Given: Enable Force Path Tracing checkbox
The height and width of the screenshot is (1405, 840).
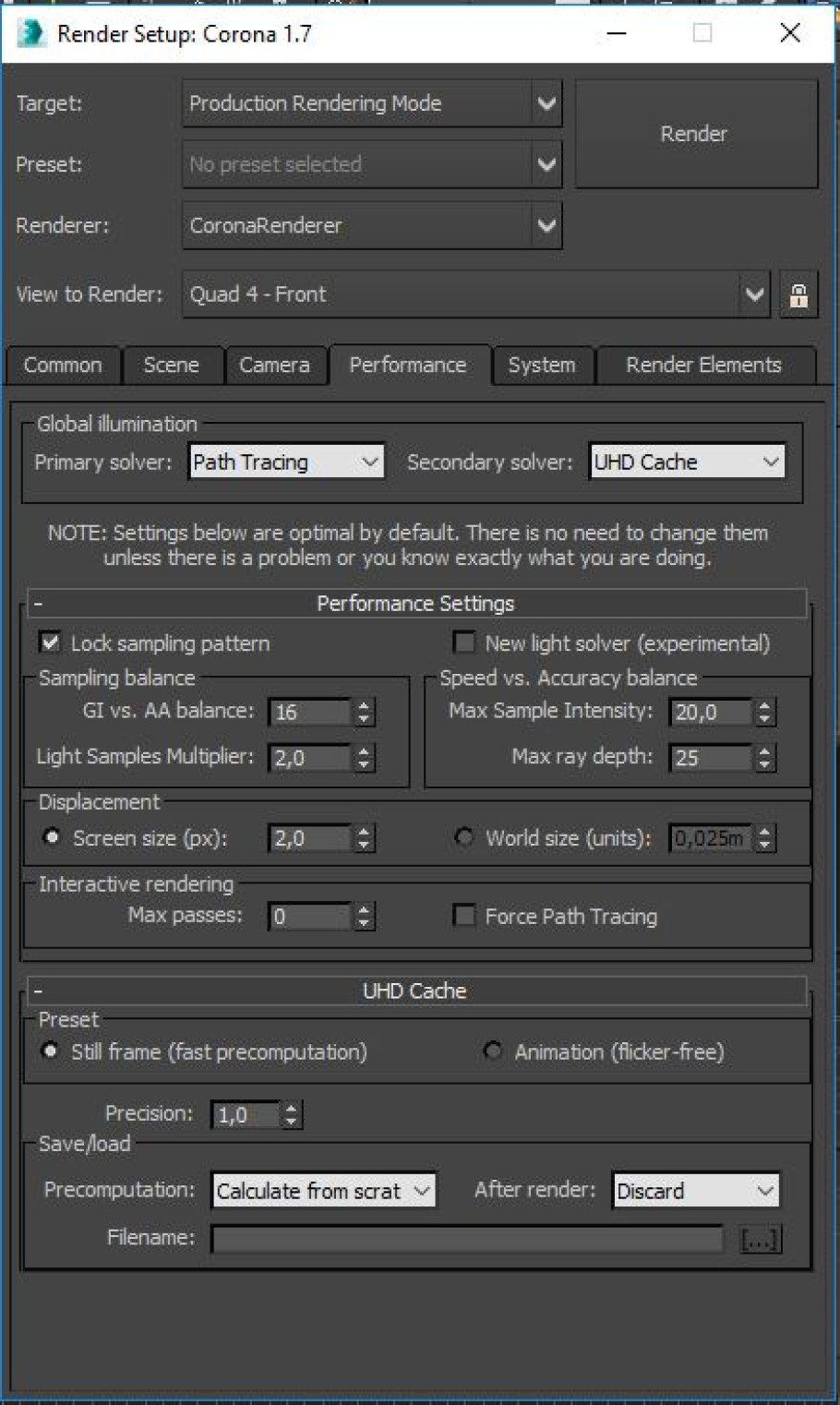Looking at the screenshot, I should pyautogui.click(x=464, y=916).
